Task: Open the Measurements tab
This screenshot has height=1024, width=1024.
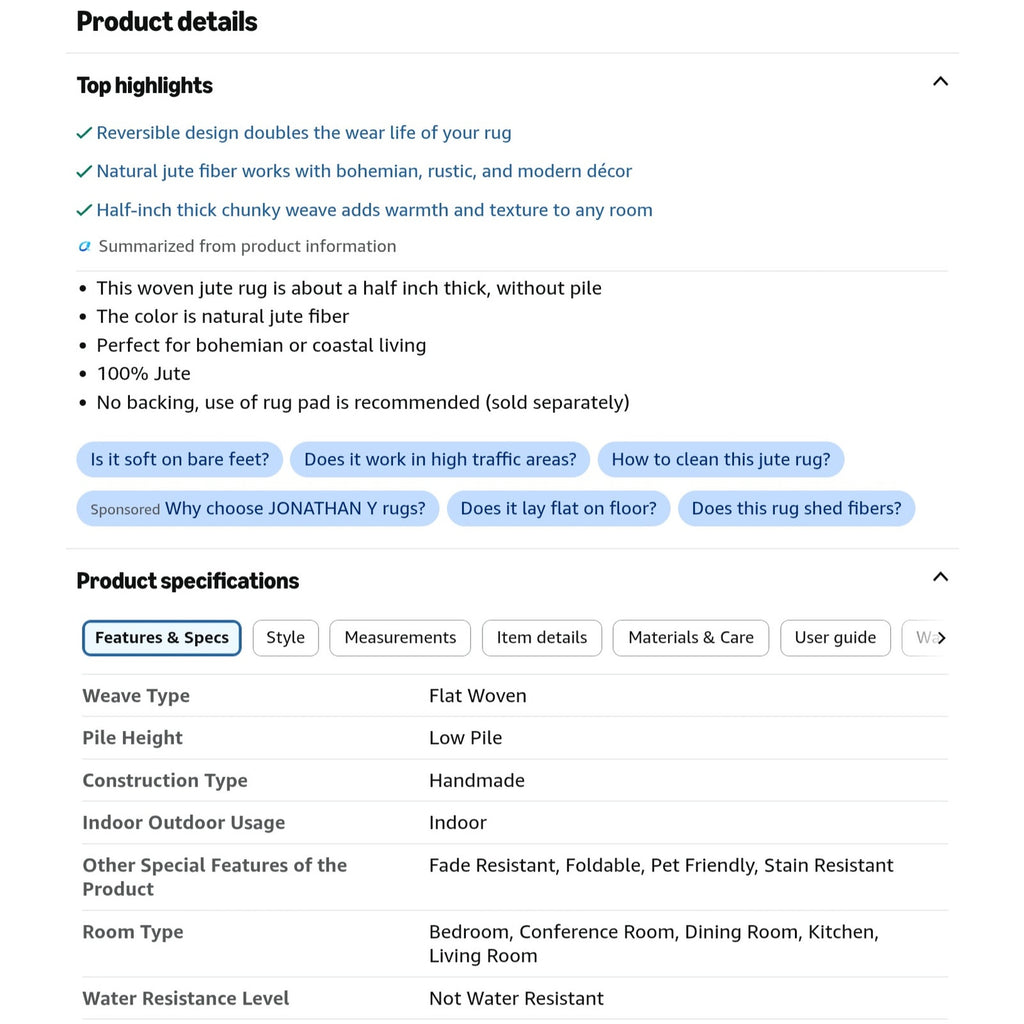Action: pos(400,637)
